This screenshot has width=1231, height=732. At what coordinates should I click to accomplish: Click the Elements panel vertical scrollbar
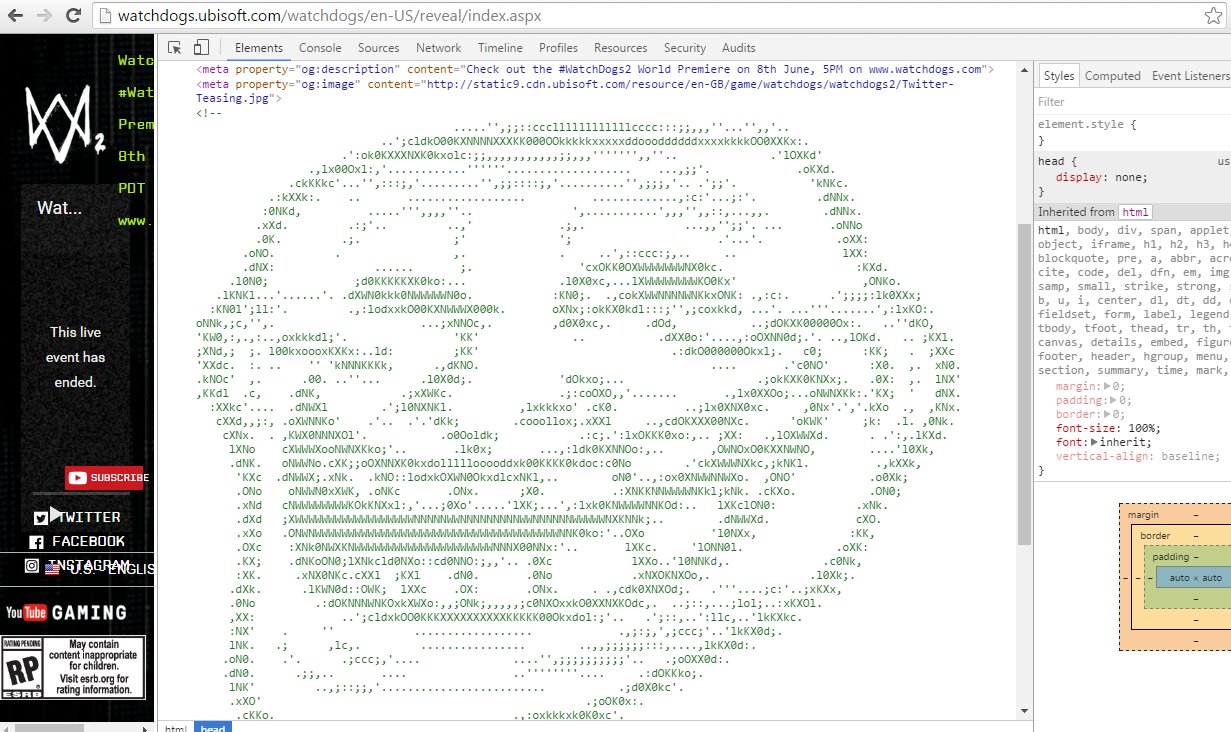click(x=1023, y=384)
